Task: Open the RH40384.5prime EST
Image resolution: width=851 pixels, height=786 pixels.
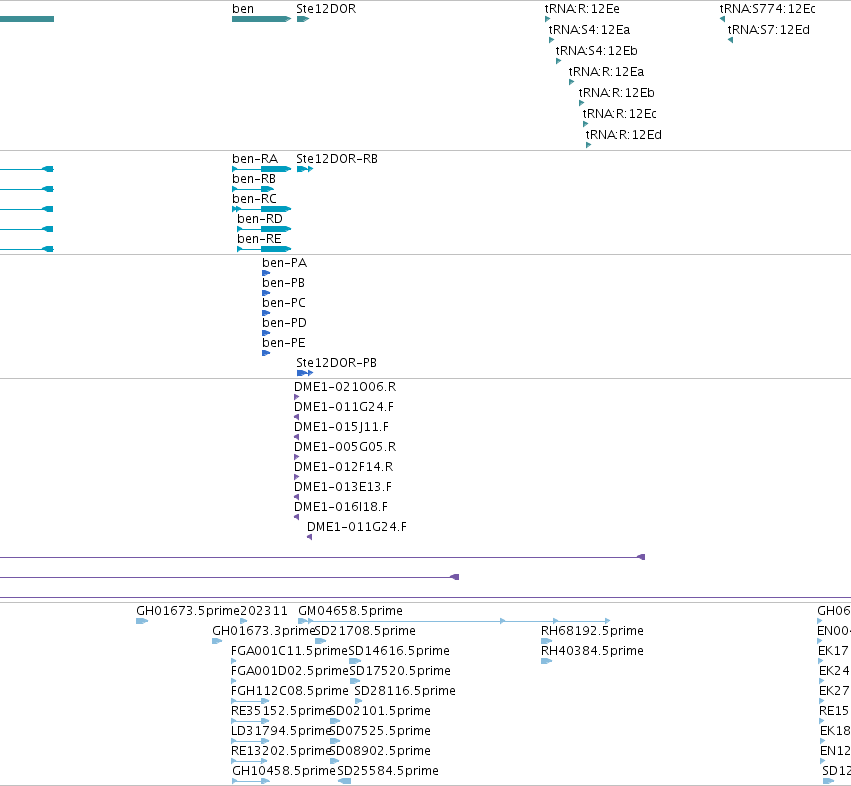Action: tap(592, 651)
